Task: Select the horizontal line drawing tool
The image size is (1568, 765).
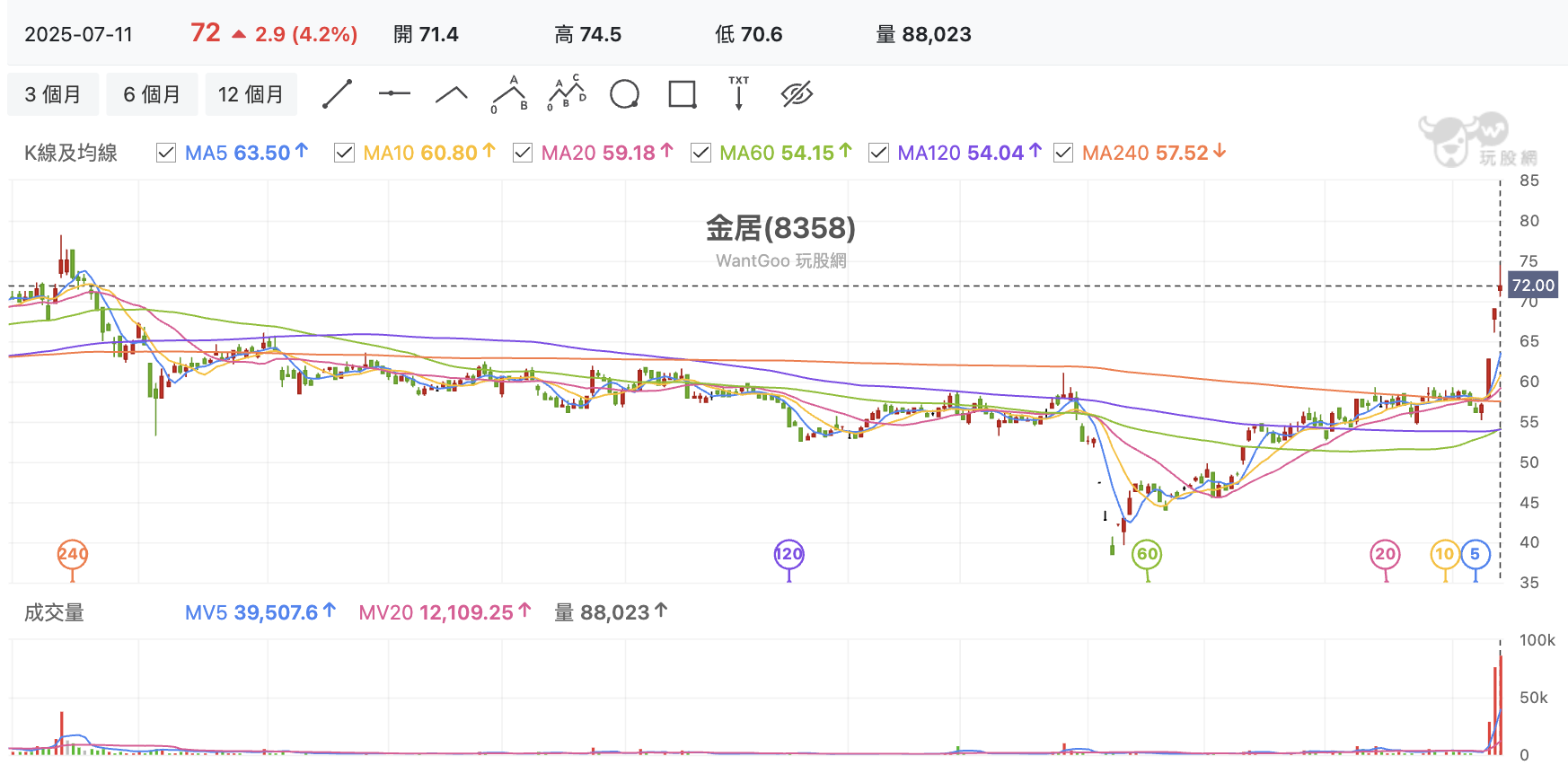Action: [x=394, y=93]
